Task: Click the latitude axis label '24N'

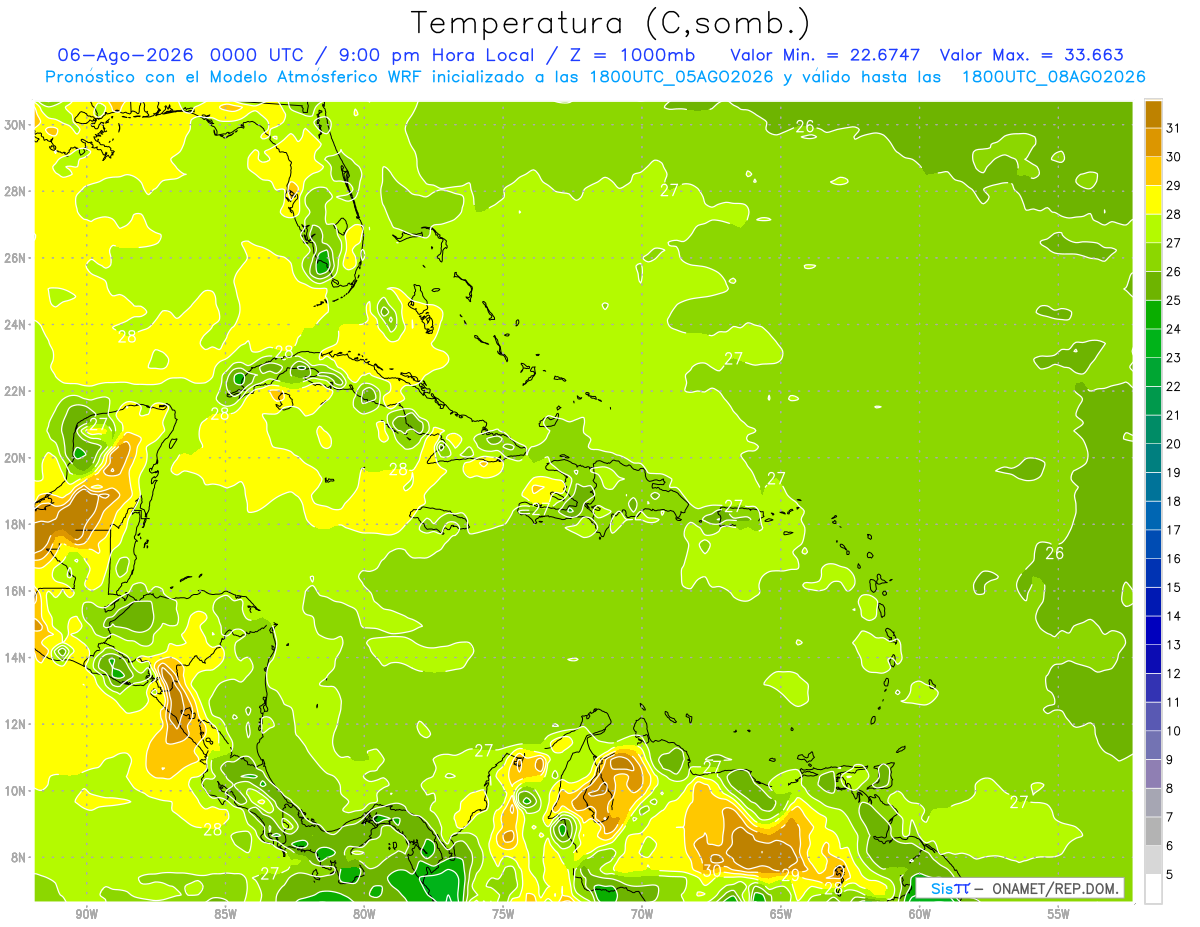Action: pos(14,325)
